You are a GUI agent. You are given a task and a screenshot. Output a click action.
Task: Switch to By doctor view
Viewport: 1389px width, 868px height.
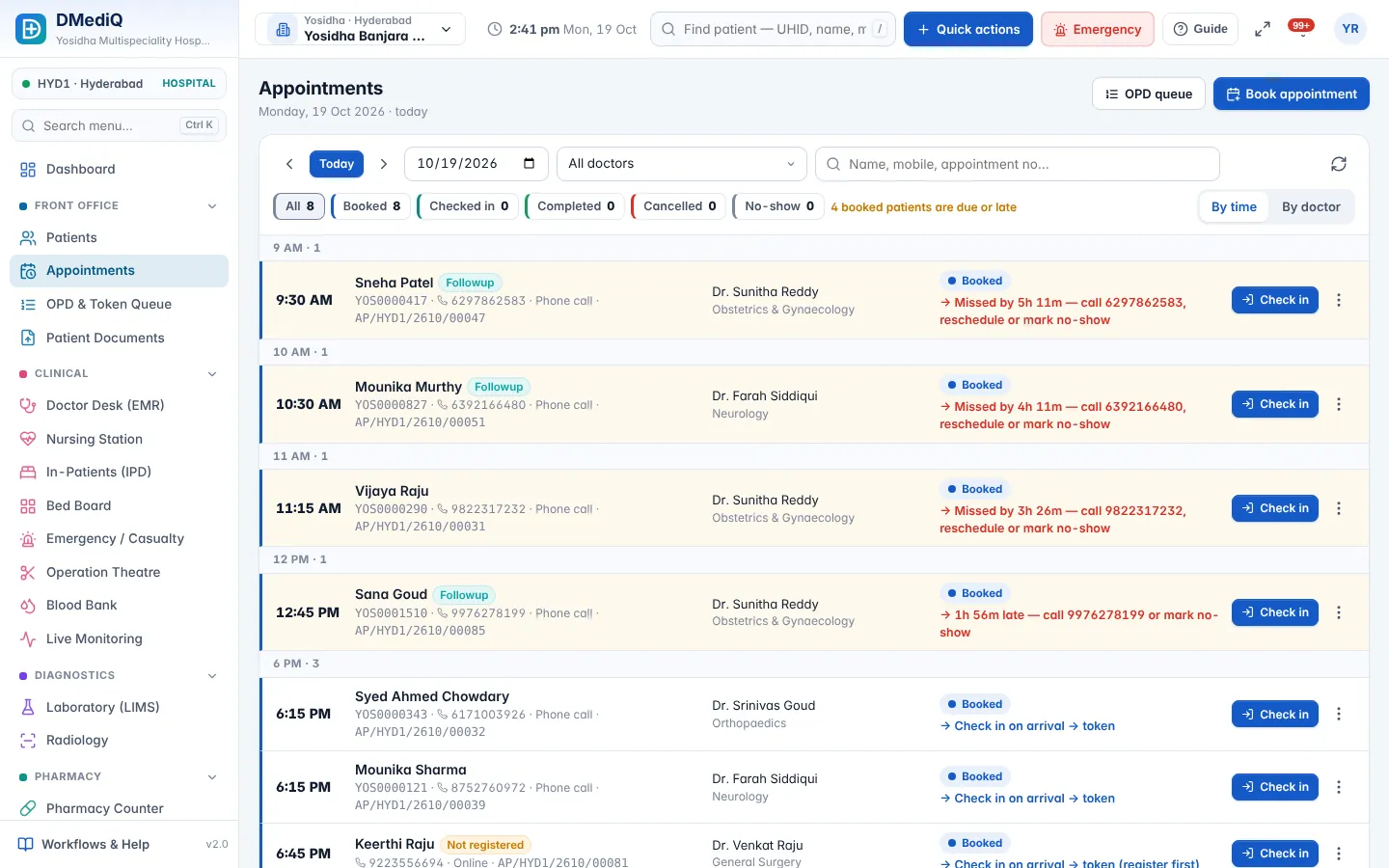(1311, 207)
